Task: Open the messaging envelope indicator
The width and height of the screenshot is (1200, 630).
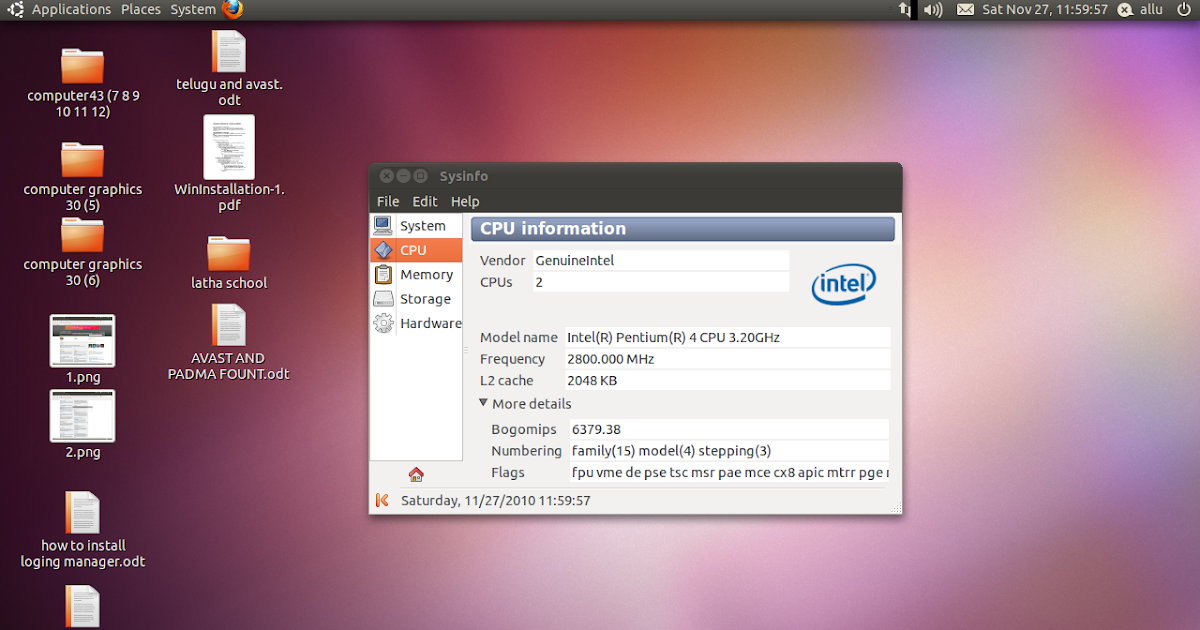Action: tap(964, 9)
